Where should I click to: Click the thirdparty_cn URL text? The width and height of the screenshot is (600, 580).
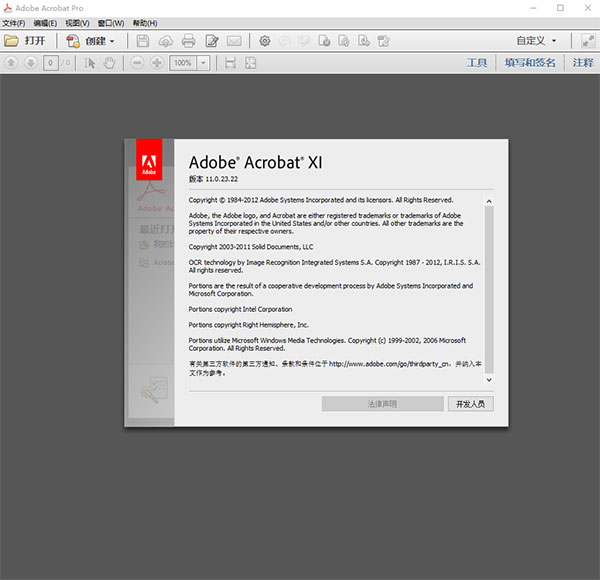[x=389, y=364]
